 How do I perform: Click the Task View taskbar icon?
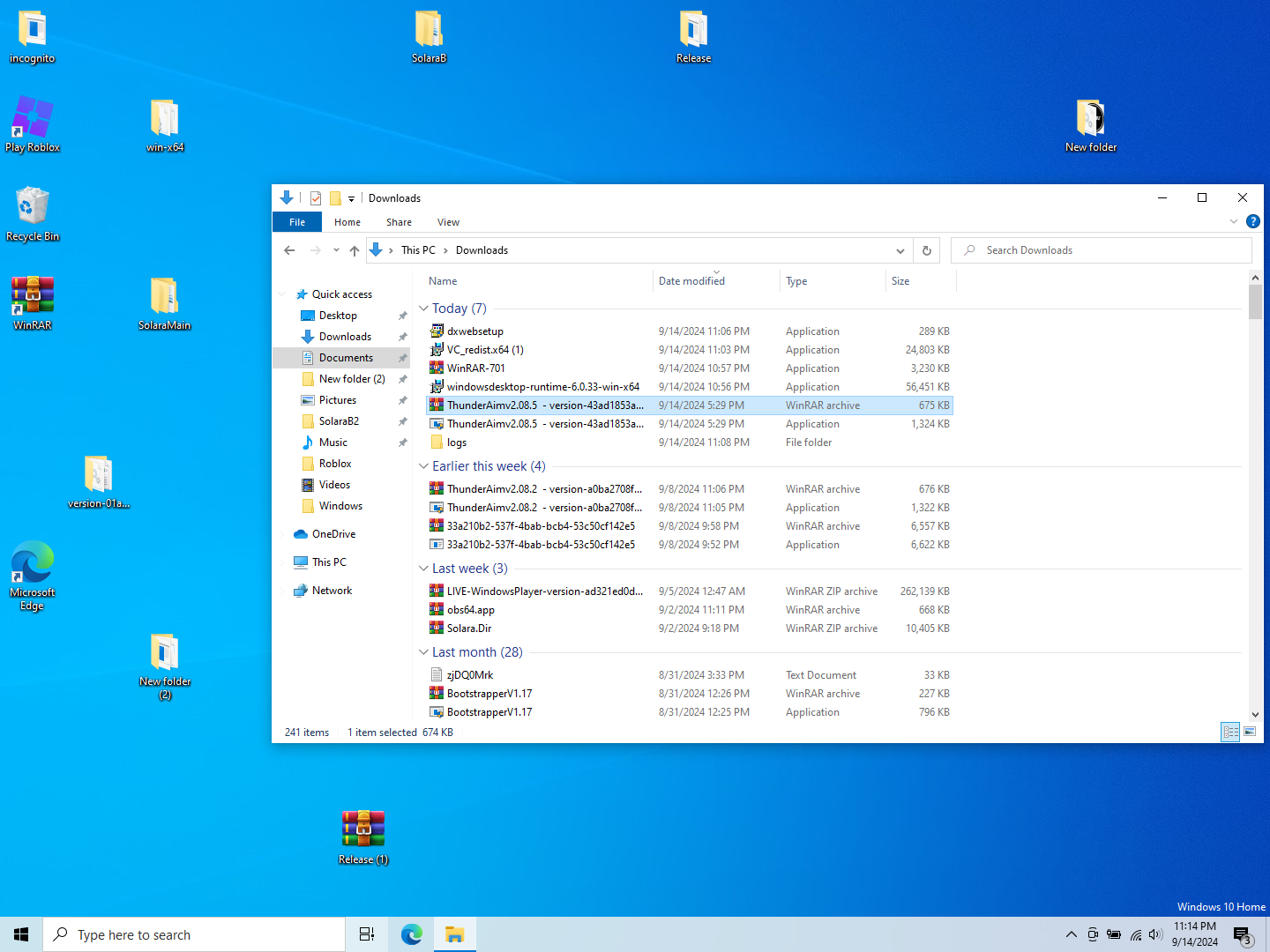coord(367,934)
